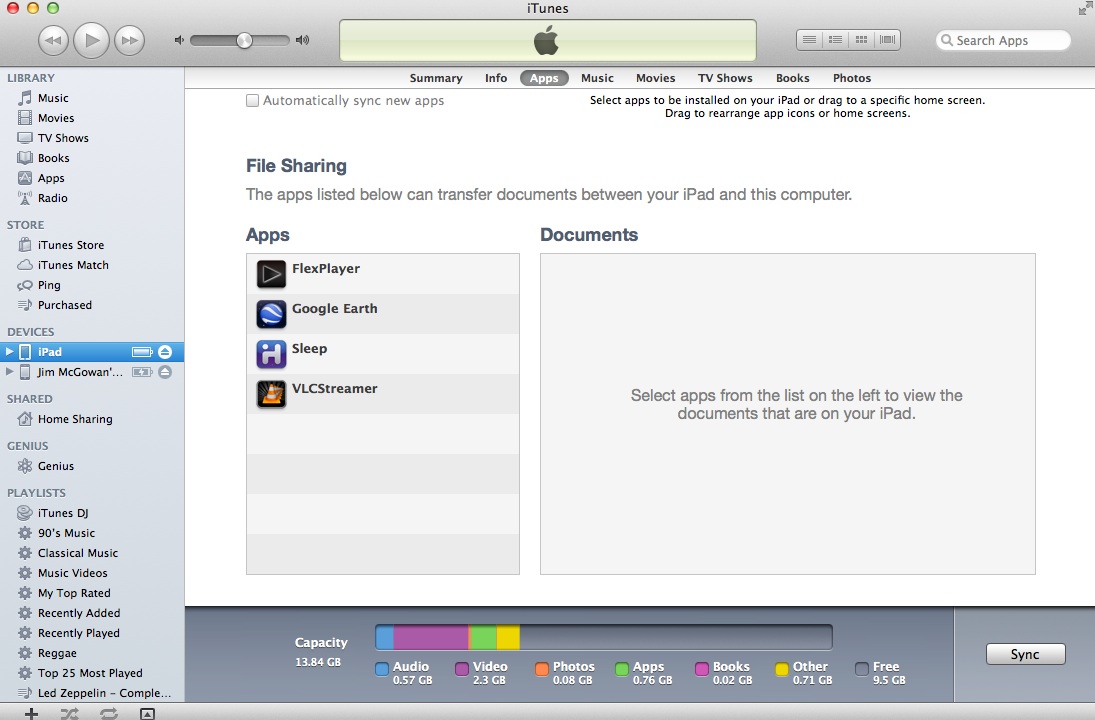
Task: Select Sleep app in File Sharing list
Action: [383, 354]
